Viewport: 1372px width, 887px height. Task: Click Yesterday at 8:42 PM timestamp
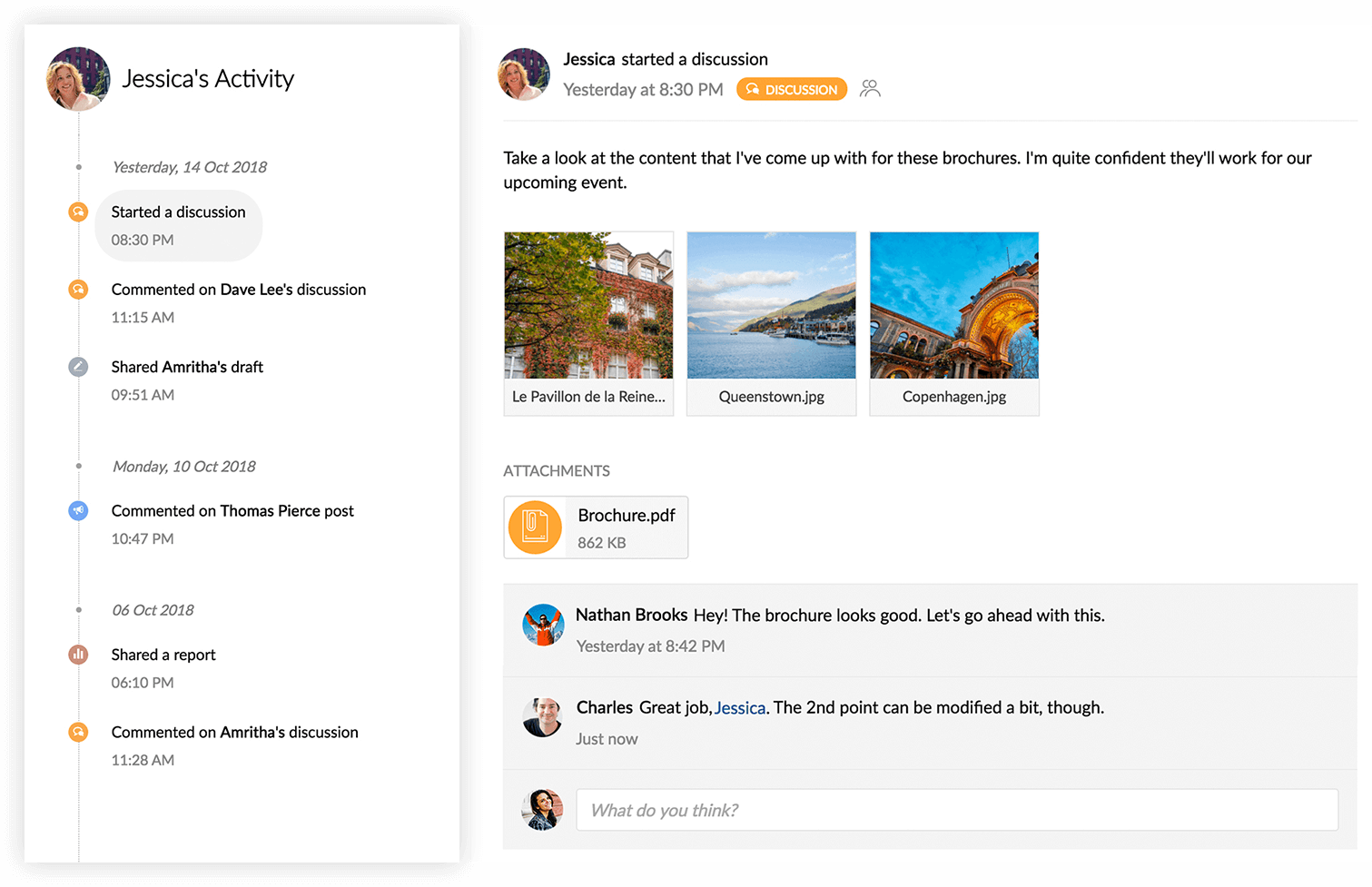(650, 646)
